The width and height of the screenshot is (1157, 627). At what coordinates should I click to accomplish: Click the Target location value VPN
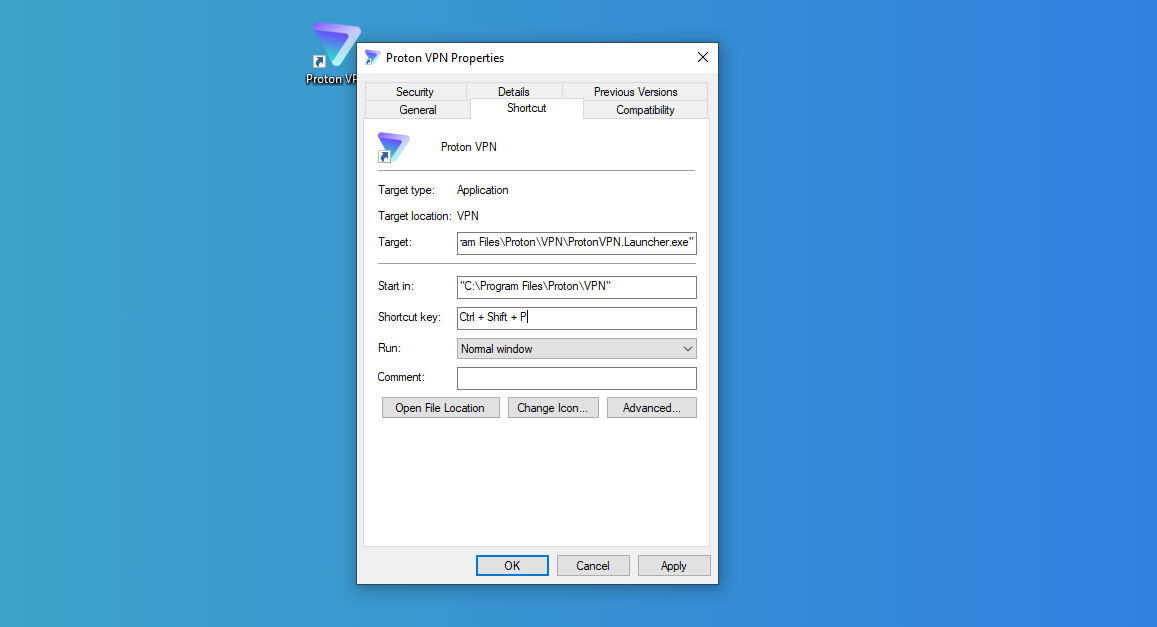click(468, 216)
